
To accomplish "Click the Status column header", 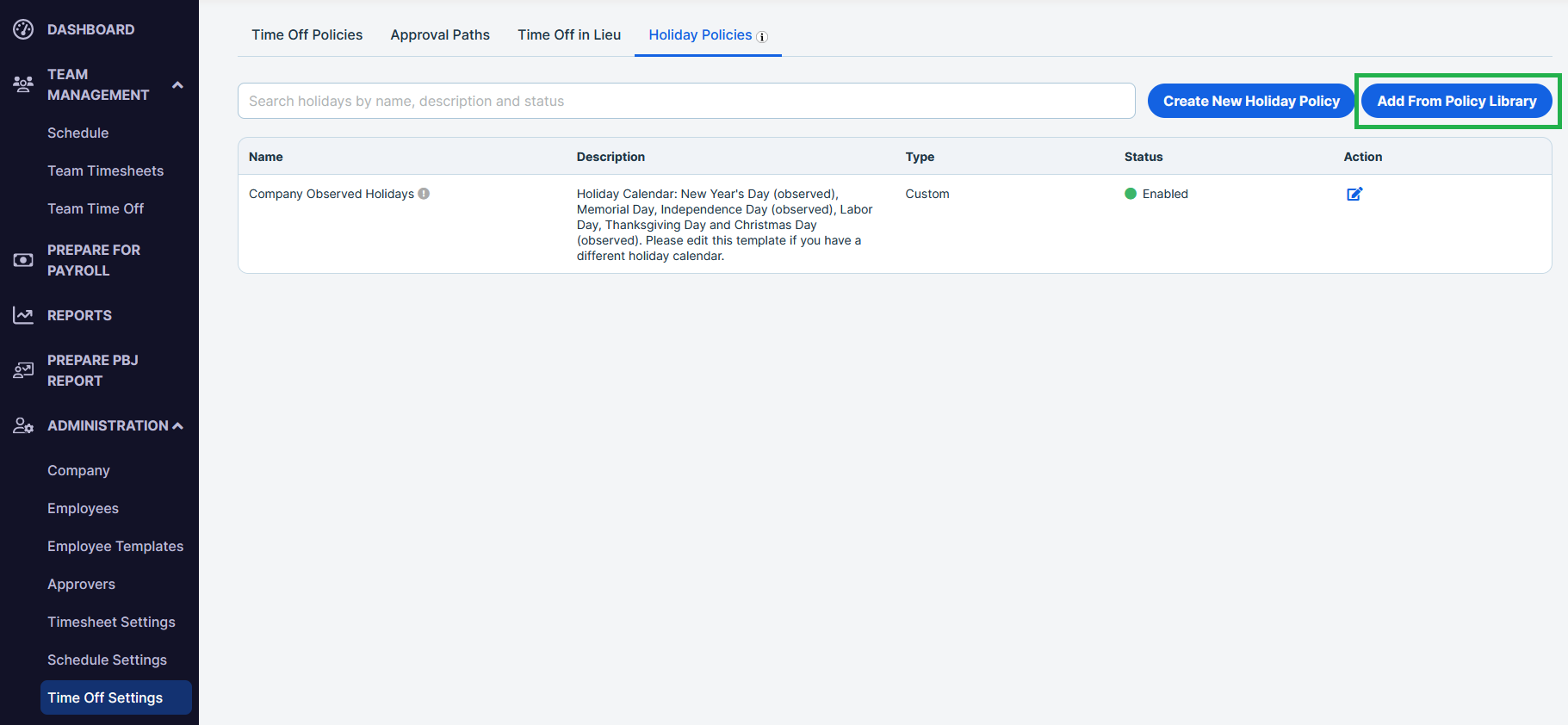I will click(x=1143, y=157).
